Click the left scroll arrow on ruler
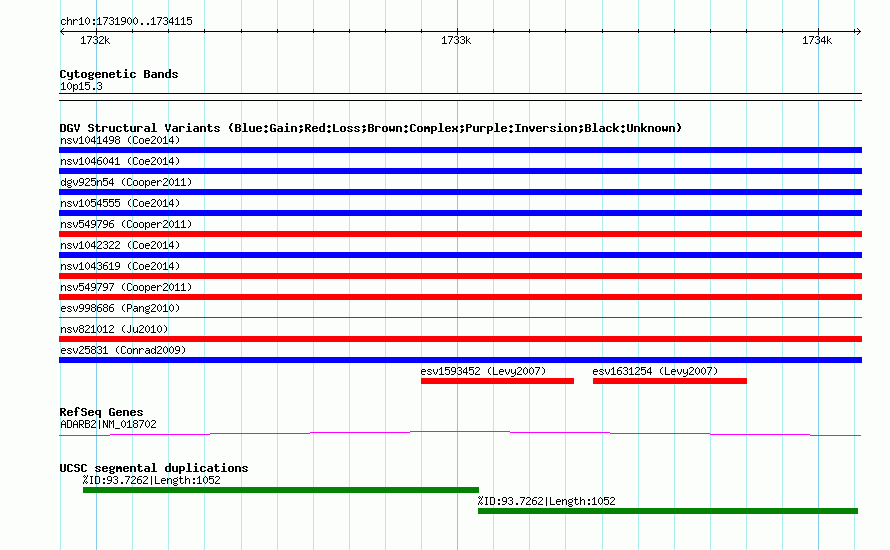Screen dimensions: 890x550 62,31
